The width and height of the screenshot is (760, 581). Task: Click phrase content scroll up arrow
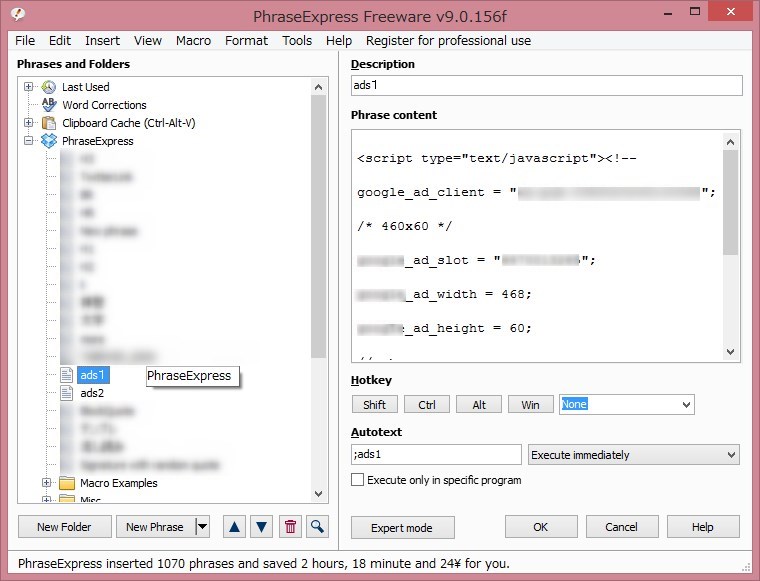[x=730, y=142]
